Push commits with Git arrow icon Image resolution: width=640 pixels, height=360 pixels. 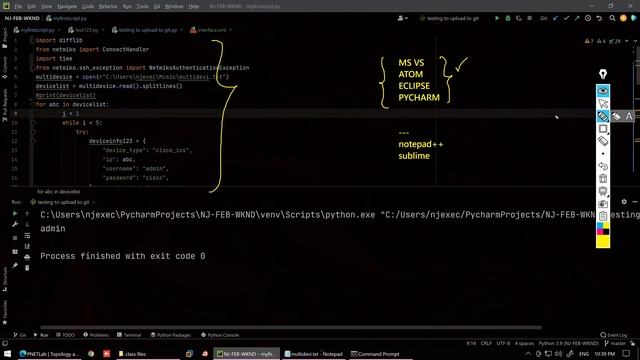pos(577,18)
